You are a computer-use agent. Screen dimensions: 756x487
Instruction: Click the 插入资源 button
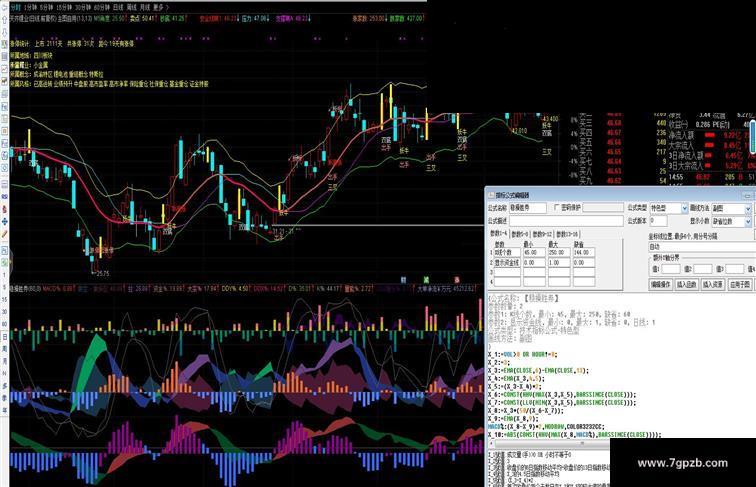[713, 284]
